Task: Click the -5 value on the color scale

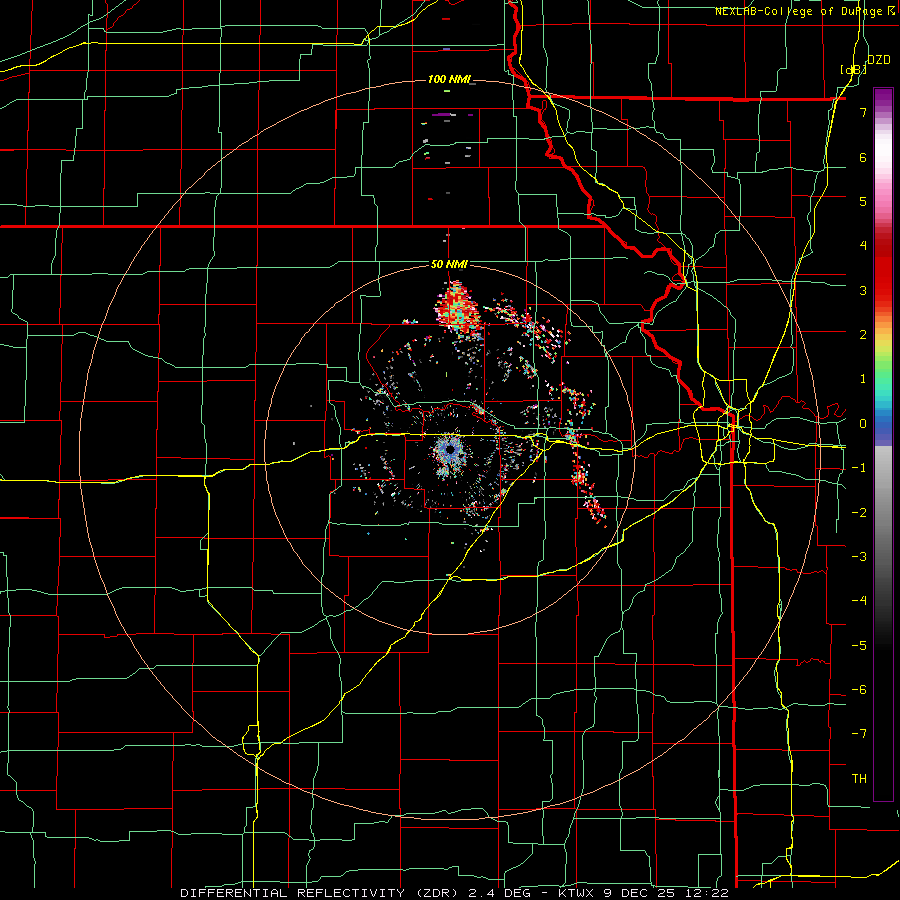Action: pos(859,646)
